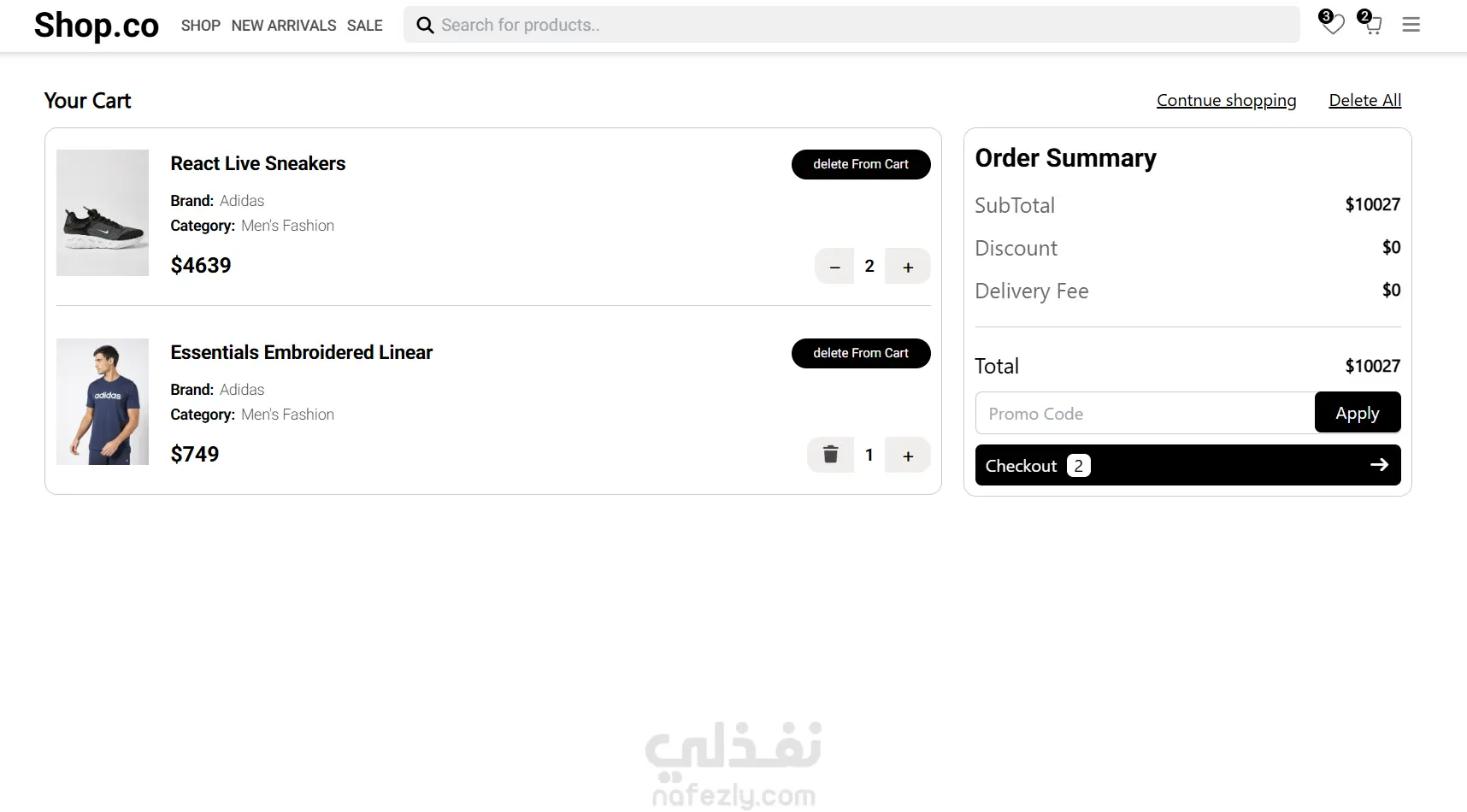Viewport: 1467px width, 812px height.
Task: Open the NEW ARRIVALS menu item
Action: tap(284, 26)
